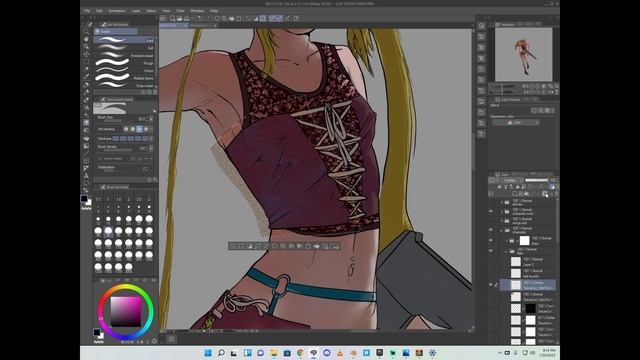
Task: Click Fill icon in command bar
Action: click(x=231, y=18)
